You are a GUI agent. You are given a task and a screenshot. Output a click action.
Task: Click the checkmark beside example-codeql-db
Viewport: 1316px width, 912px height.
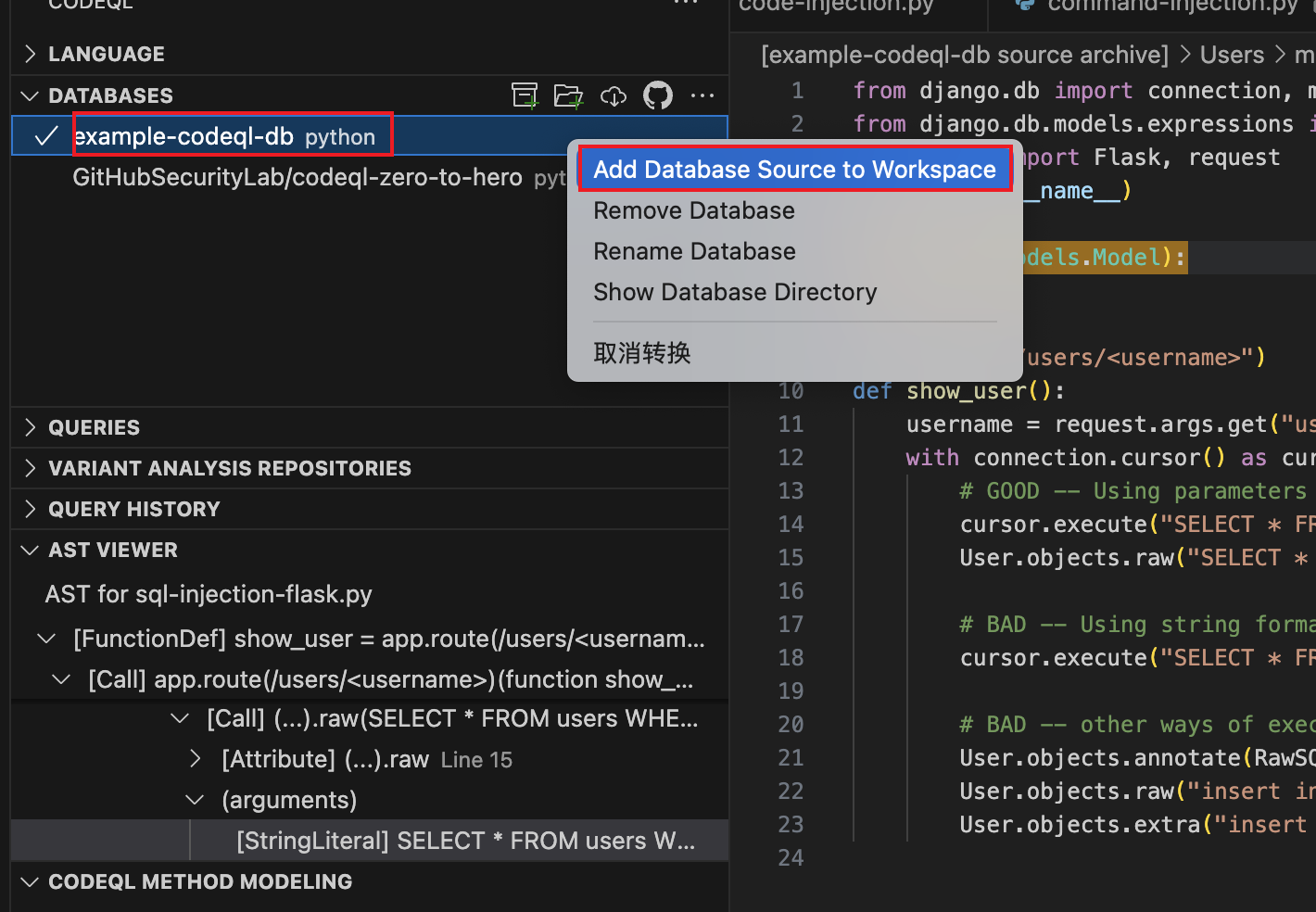[x=46, y=137]
